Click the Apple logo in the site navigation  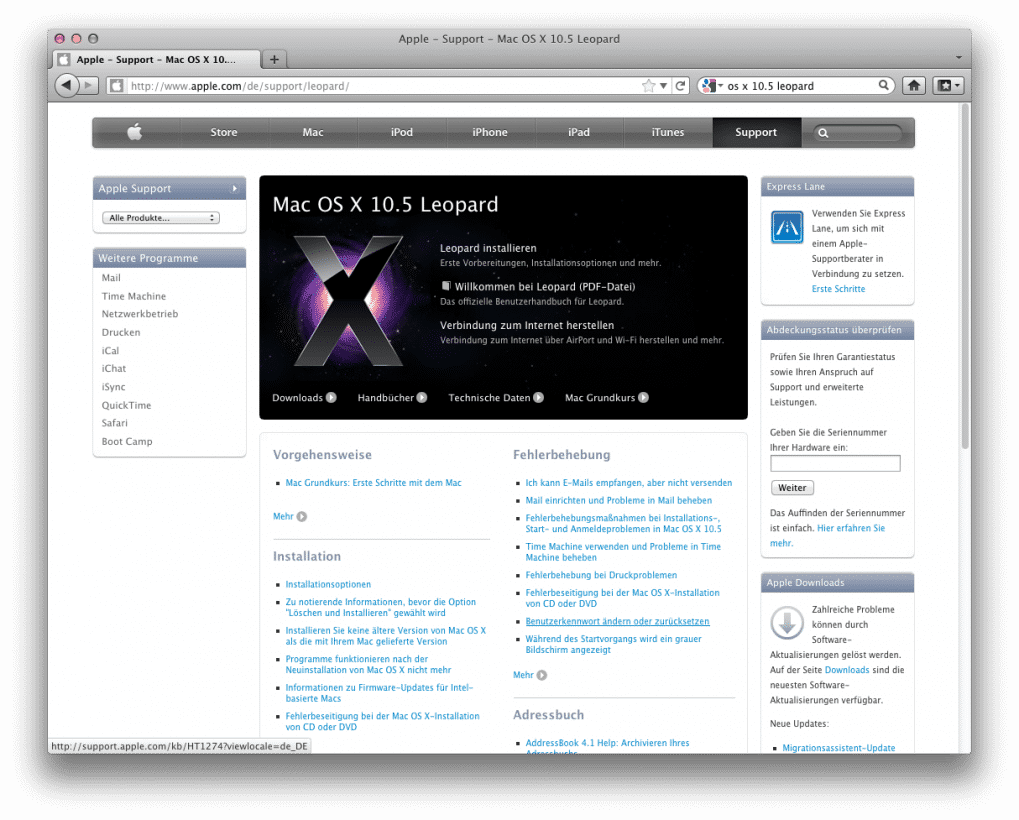point(135,132)
